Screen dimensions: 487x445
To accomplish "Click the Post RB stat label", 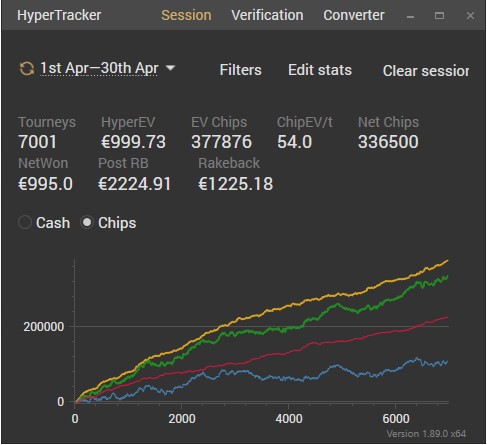I will (x=123, y=163).
